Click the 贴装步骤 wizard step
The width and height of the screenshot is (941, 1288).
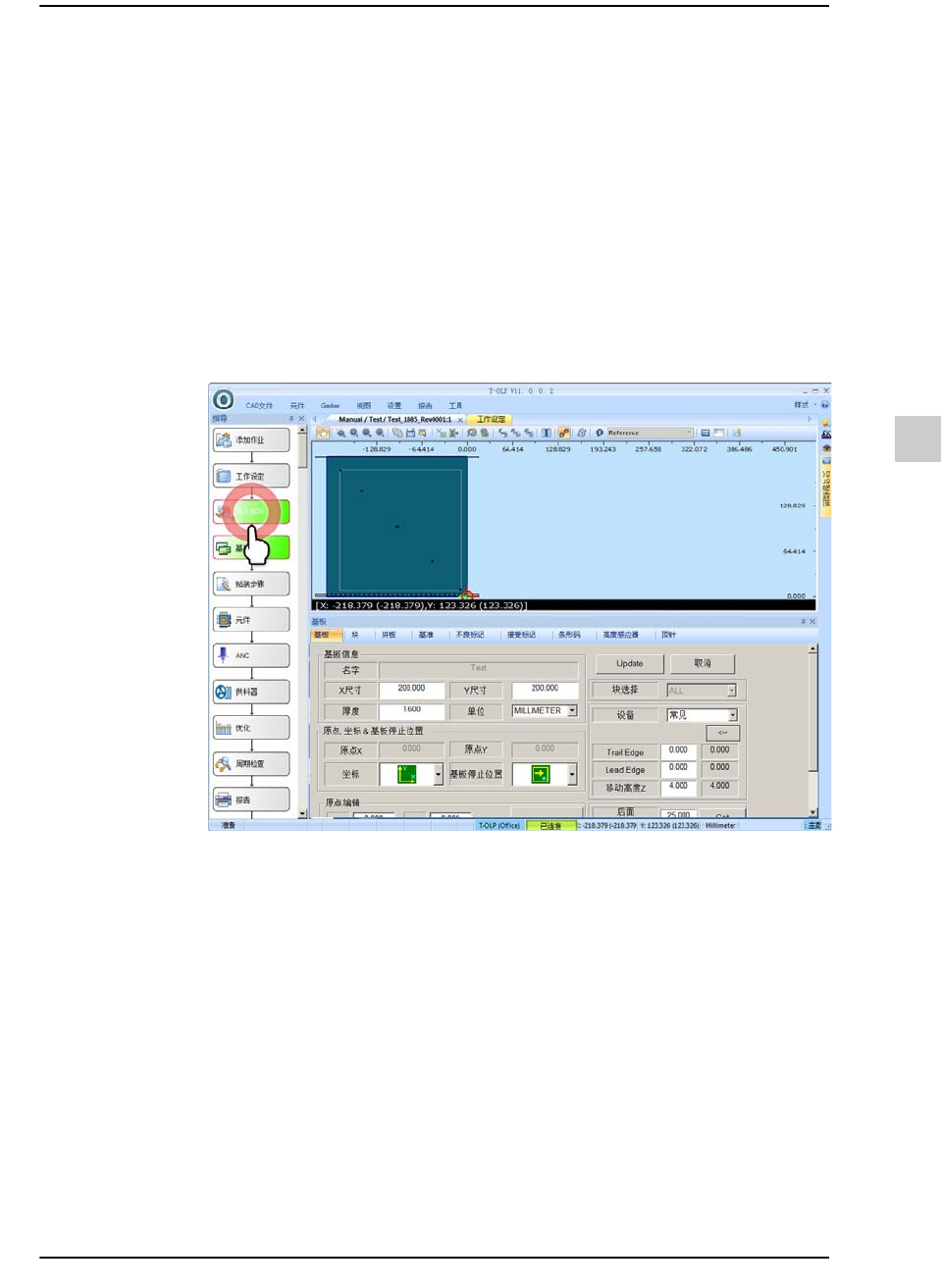252,584
